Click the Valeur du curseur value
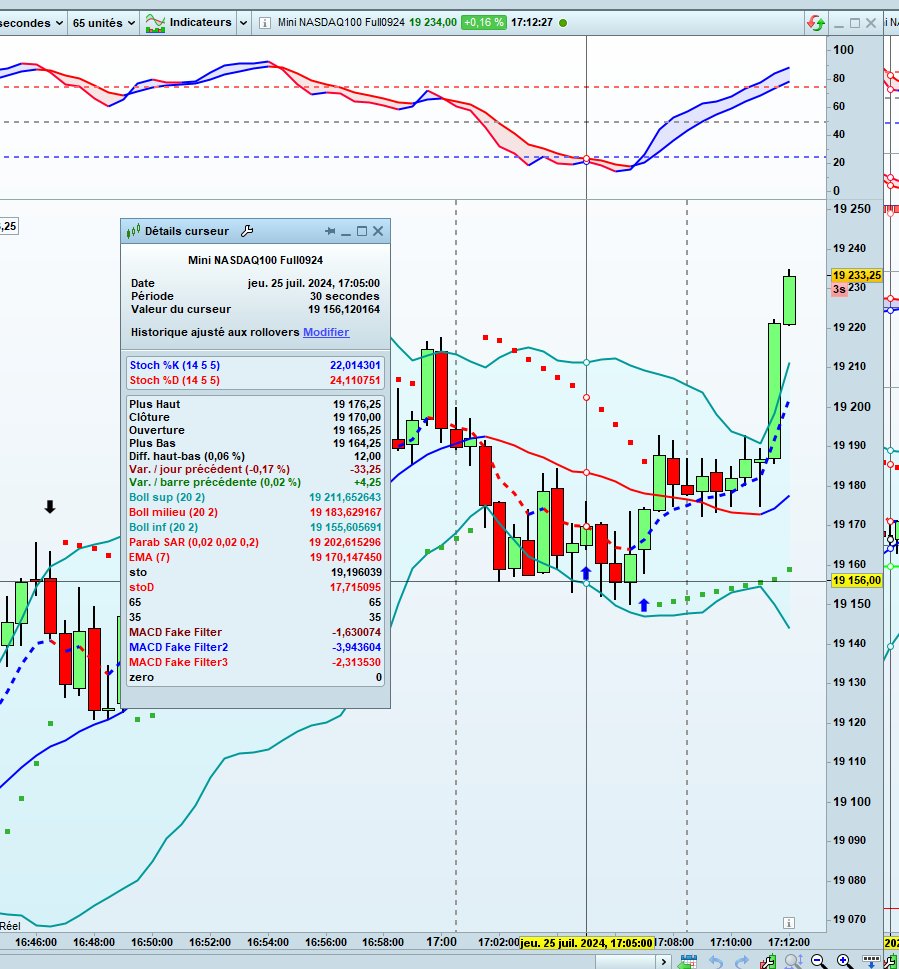 point(344,310)
